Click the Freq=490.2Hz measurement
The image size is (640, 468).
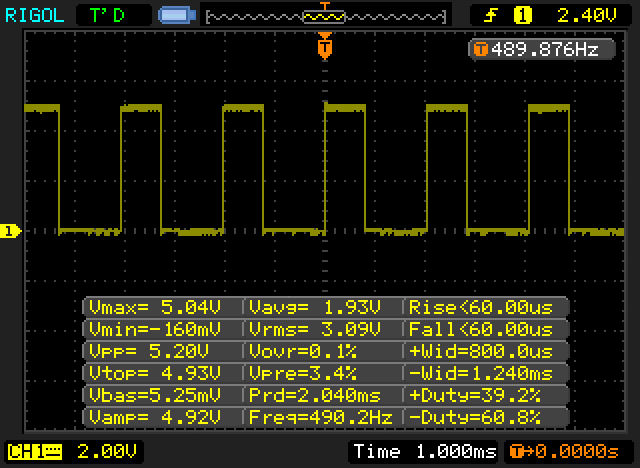pos(321,417)
